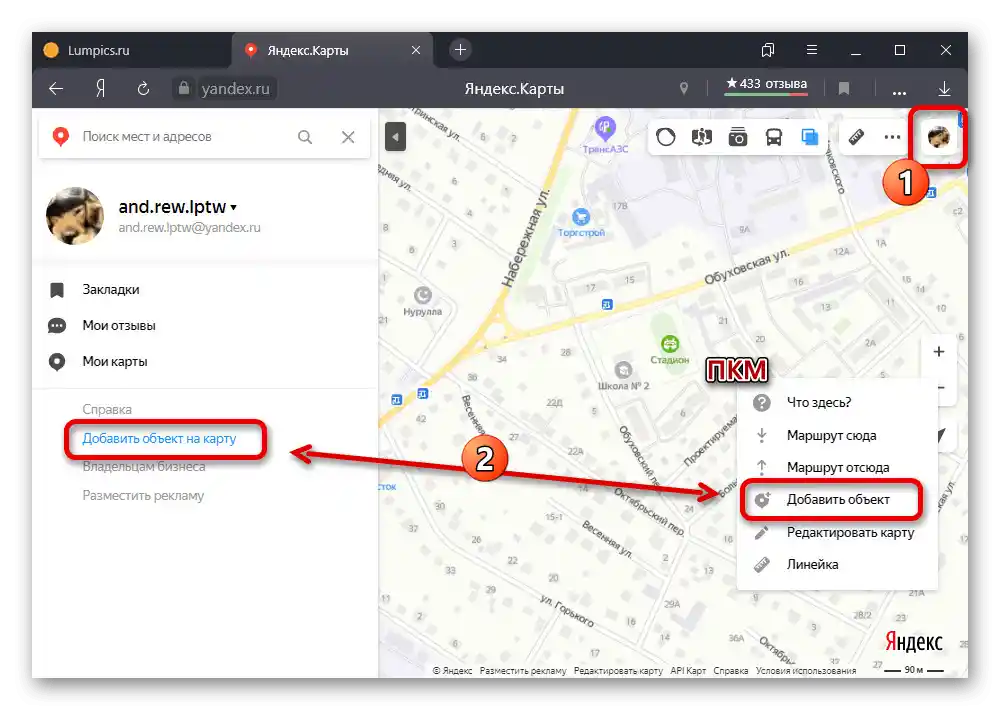Open the browser collections icon in title bar
1000x710 pixels.
click(768, 50)
